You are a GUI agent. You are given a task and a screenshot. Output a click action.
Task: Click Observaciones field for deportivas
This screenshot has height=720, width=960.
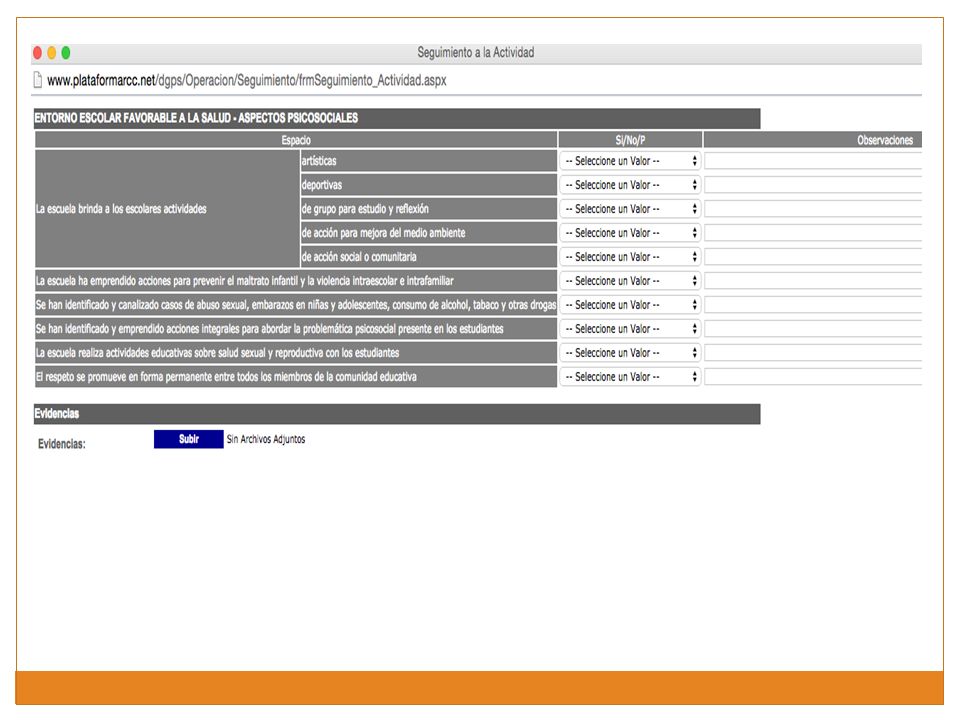813,185
